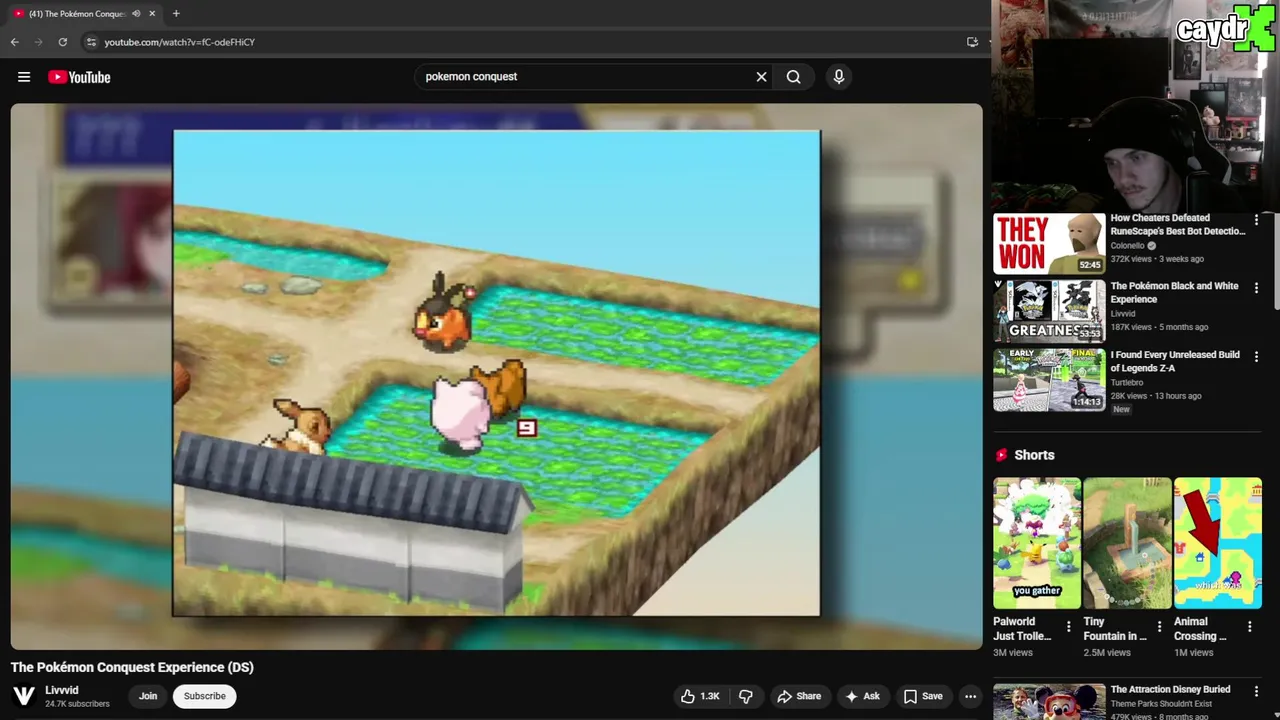1280x720 pixels.
Task: Click the cast/install icon in address bar
Action: [x=972, y=42]
